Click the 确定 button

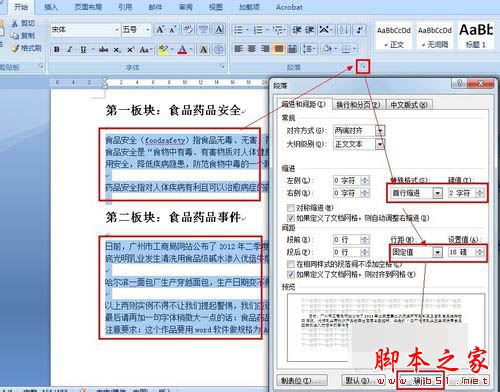coord(421,380)
